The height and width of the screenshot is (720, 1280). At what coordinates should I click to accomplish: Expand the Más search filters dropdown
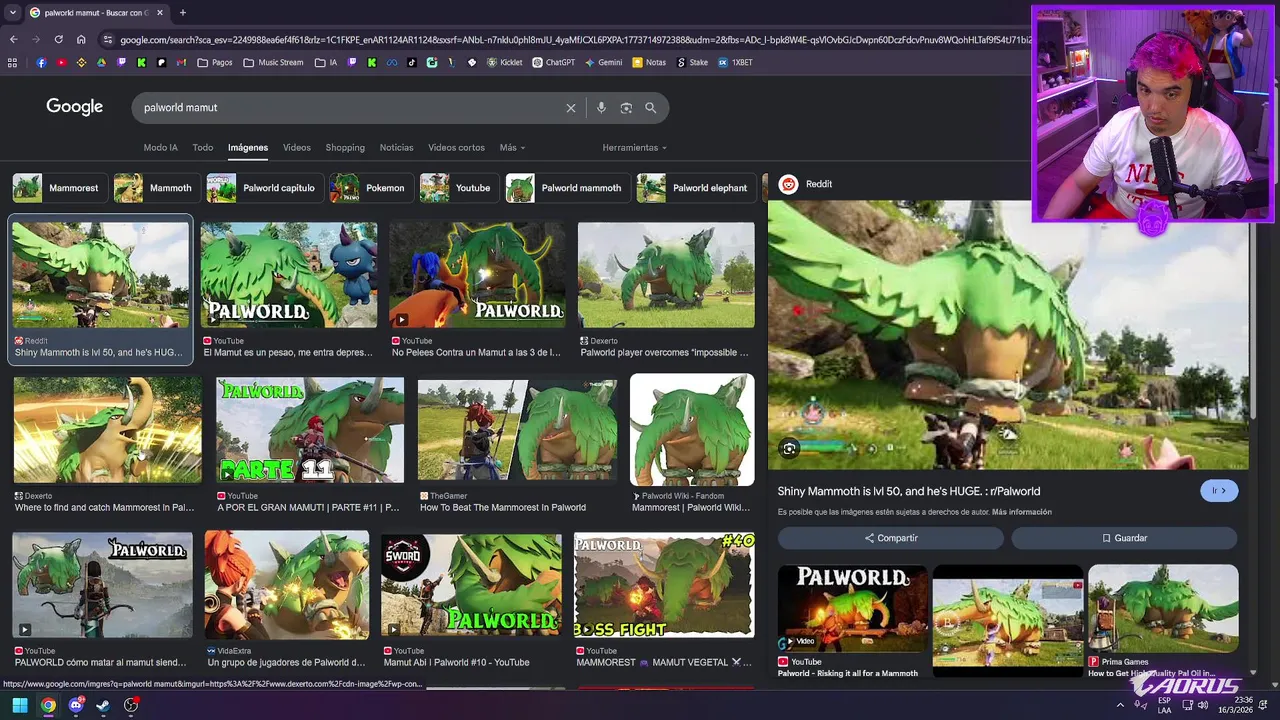point(513,148)
